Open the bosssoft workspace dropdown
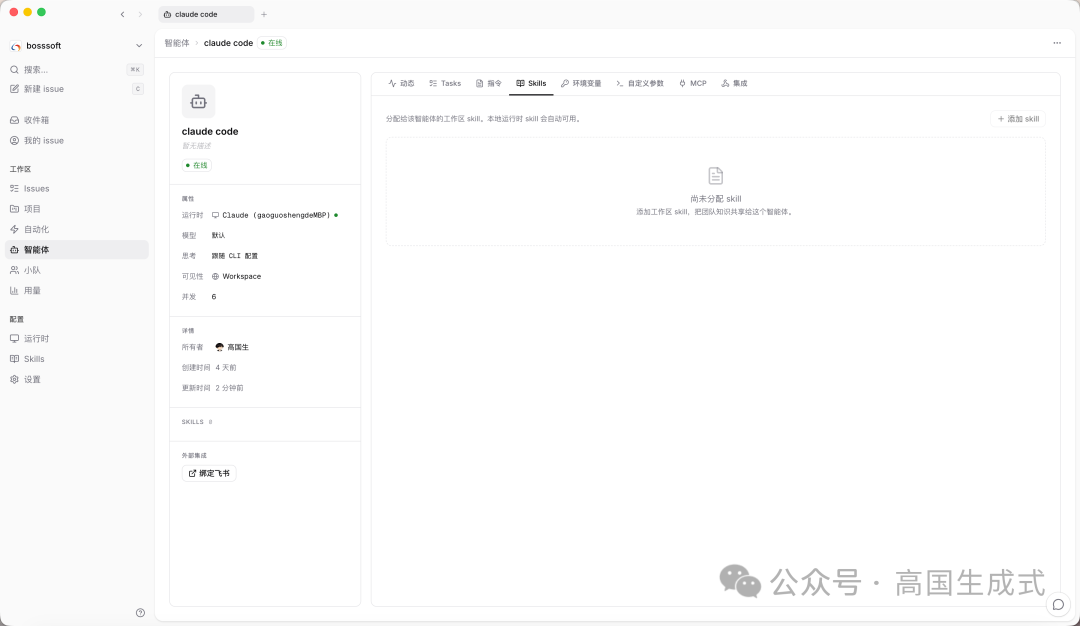 point(76,46)
